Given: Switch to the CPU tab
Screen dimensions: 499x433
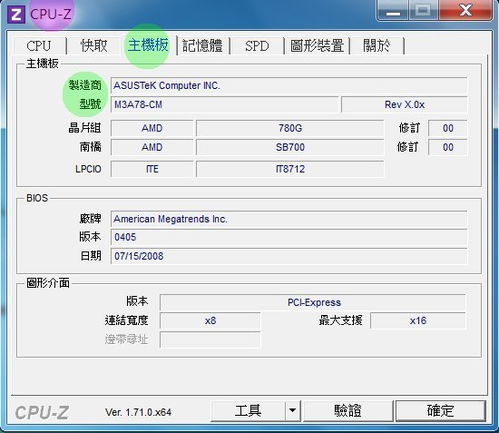Looking at the screenshot, I should click(39, 46).
